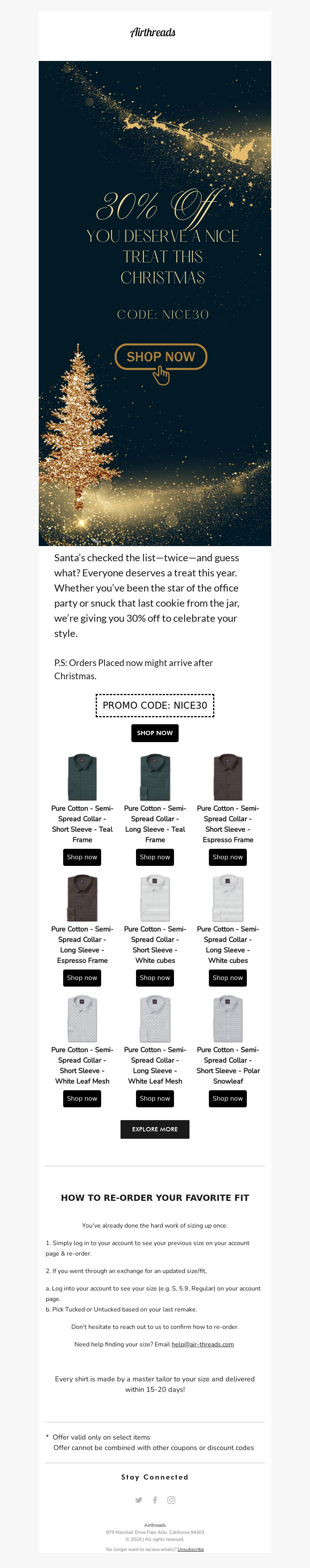Click the black SHOP NOW button under promo code
The height and width of the screenshot is (1568, 310).
(x=155, y=733)
